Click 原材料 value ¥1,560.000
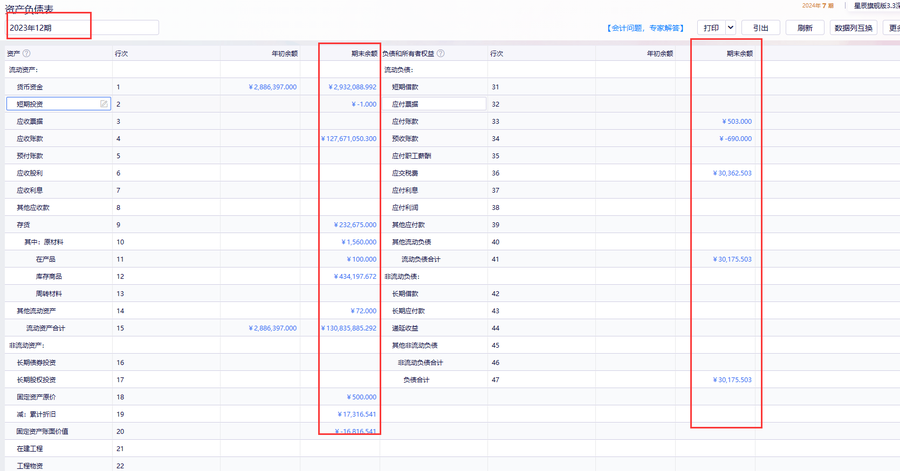 359,242
